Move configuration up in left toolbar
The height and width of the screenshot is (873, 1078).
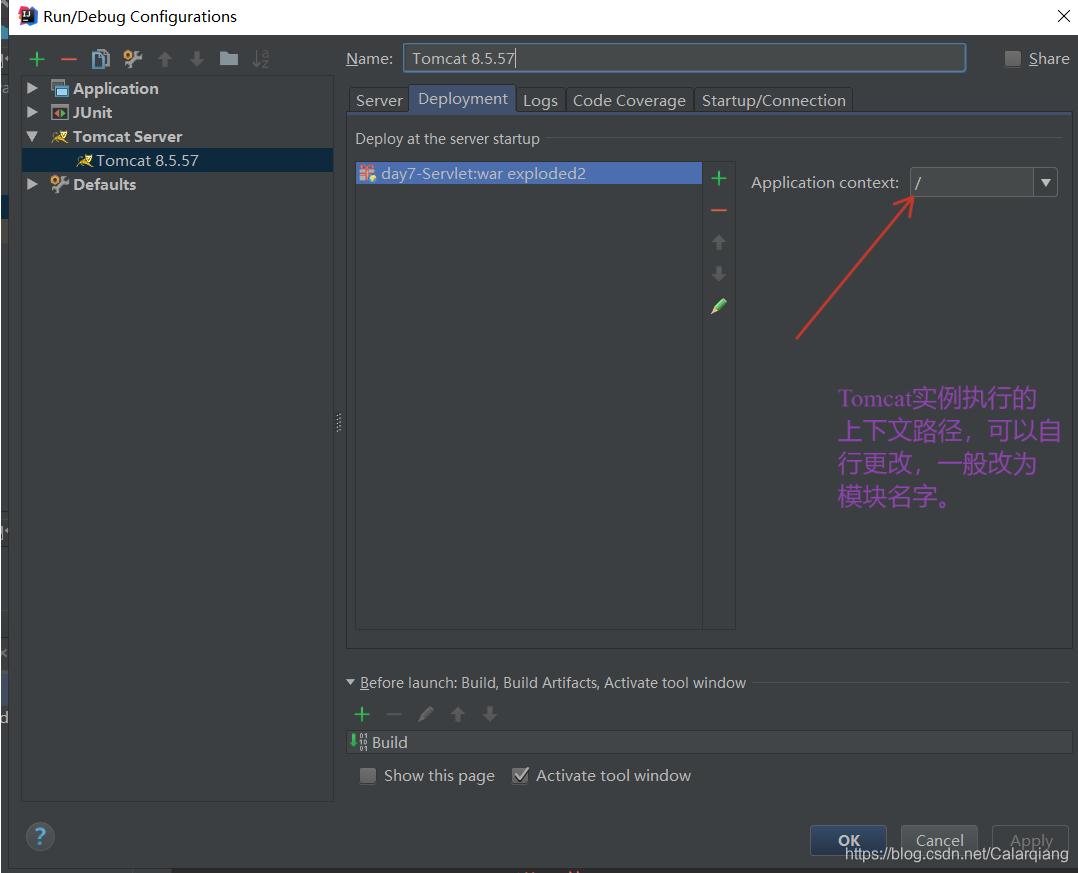coord(165,59)
